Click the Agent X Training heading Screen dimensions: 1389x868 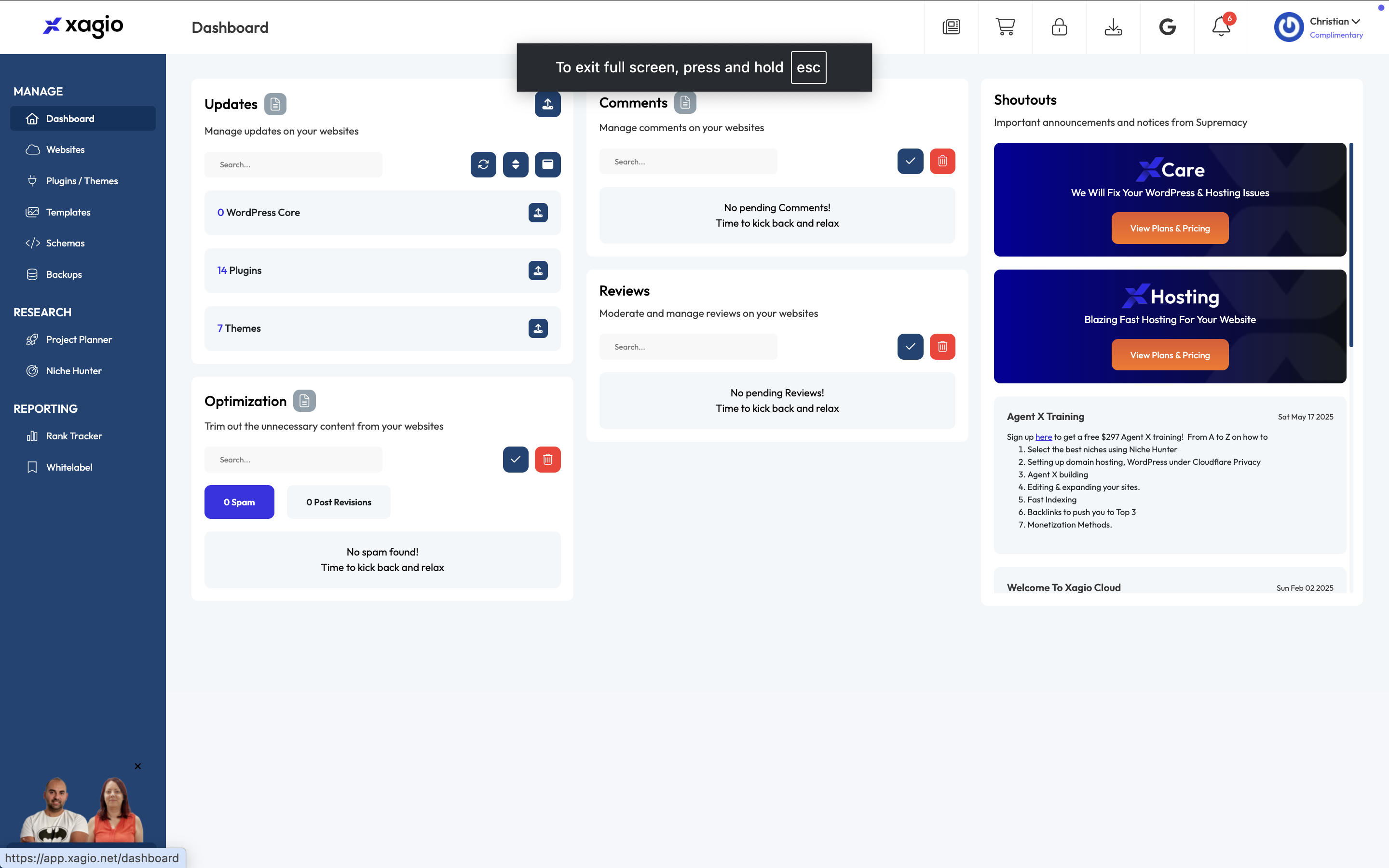(1045, 416)
